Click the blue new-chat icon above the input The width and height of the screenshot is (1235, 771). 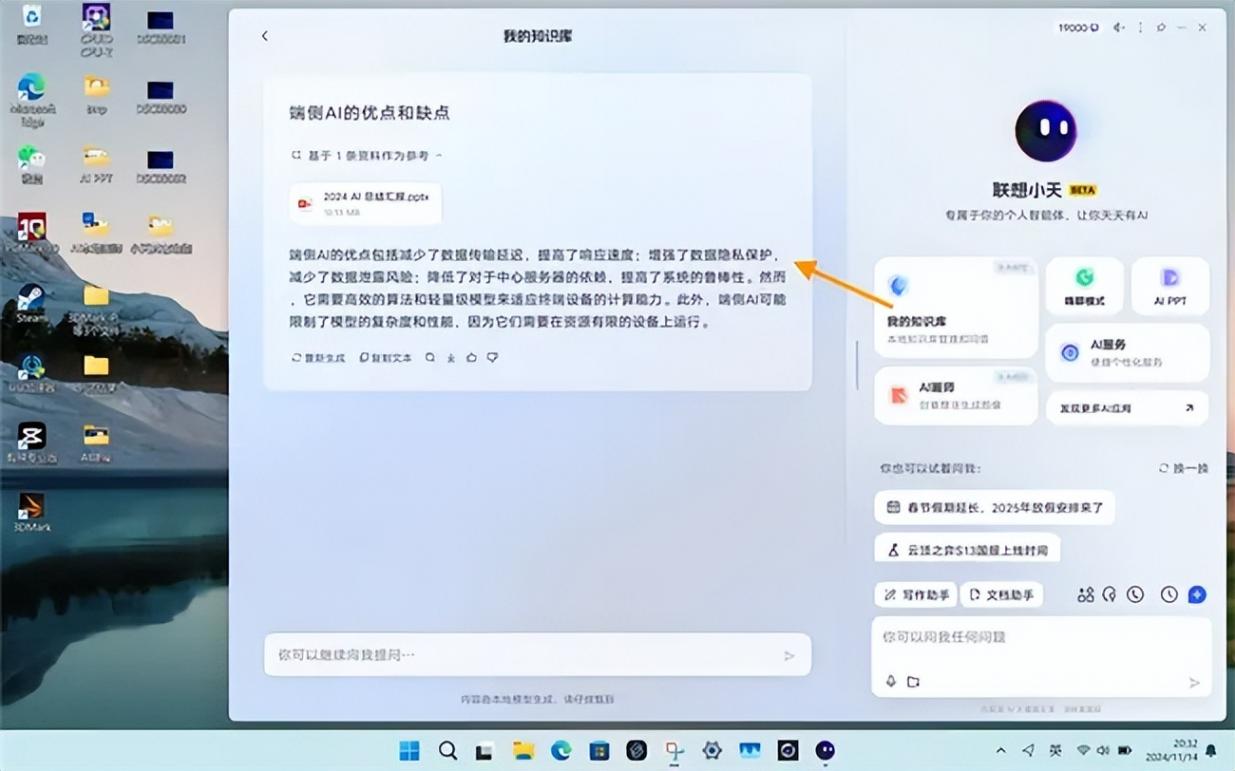click(1196, 595)
